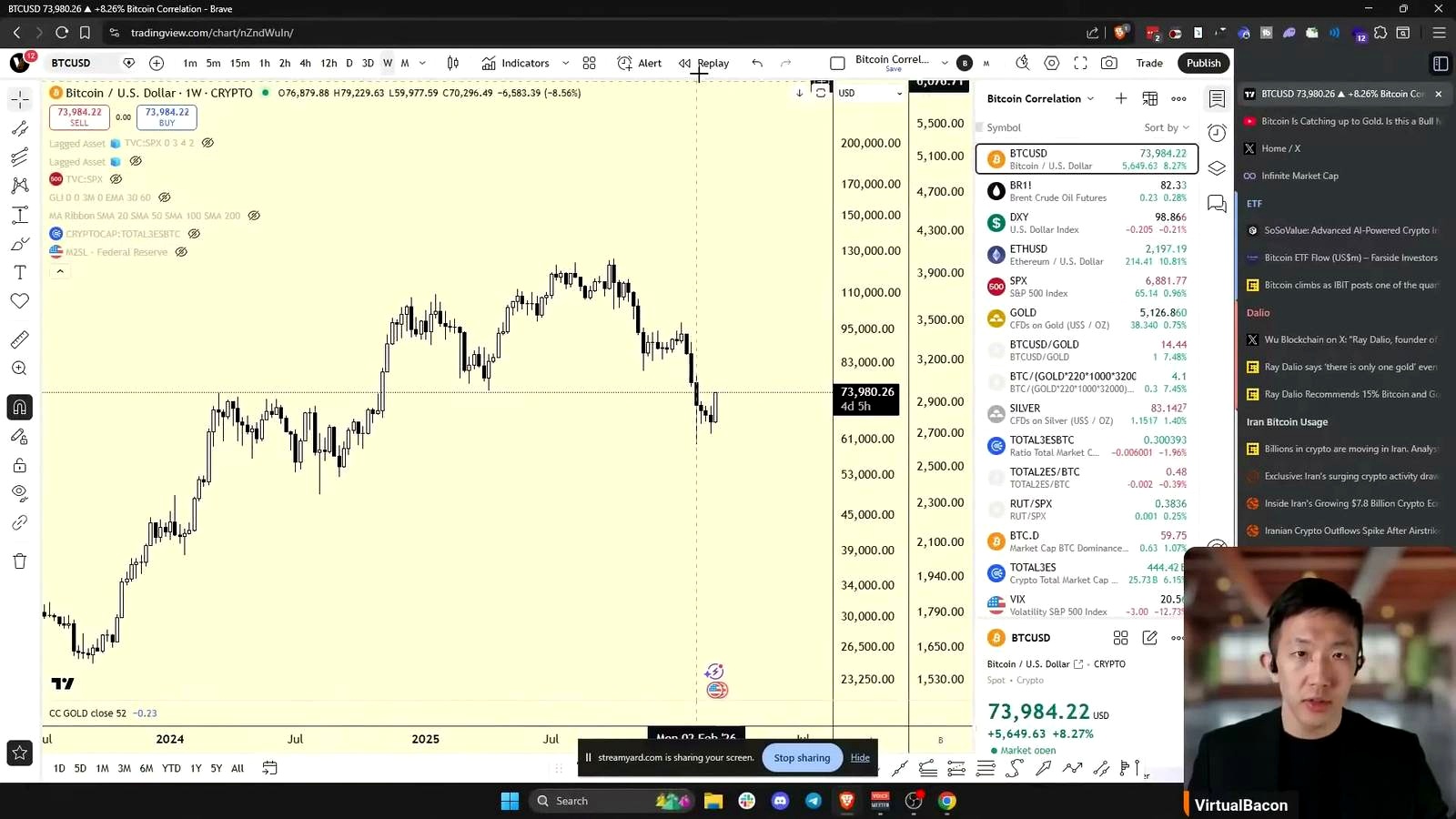Image resolution: width=1456 pixels, height=819 pixels.
Task: Hide the screen sharing notification
Action: pos(860,757)
